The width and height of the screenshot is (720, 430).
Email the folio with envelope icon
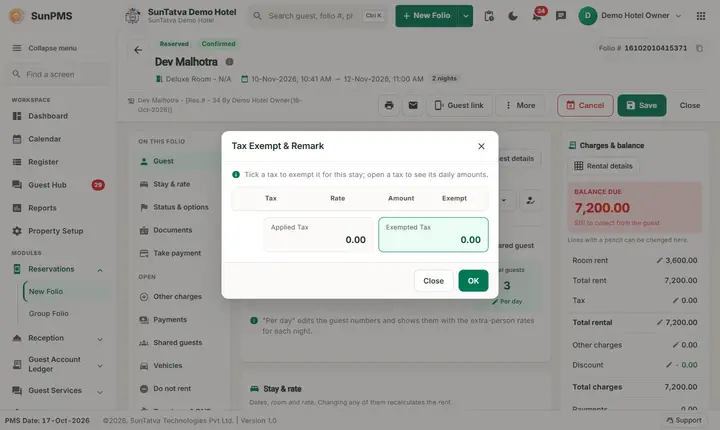(x=413, y=105)
